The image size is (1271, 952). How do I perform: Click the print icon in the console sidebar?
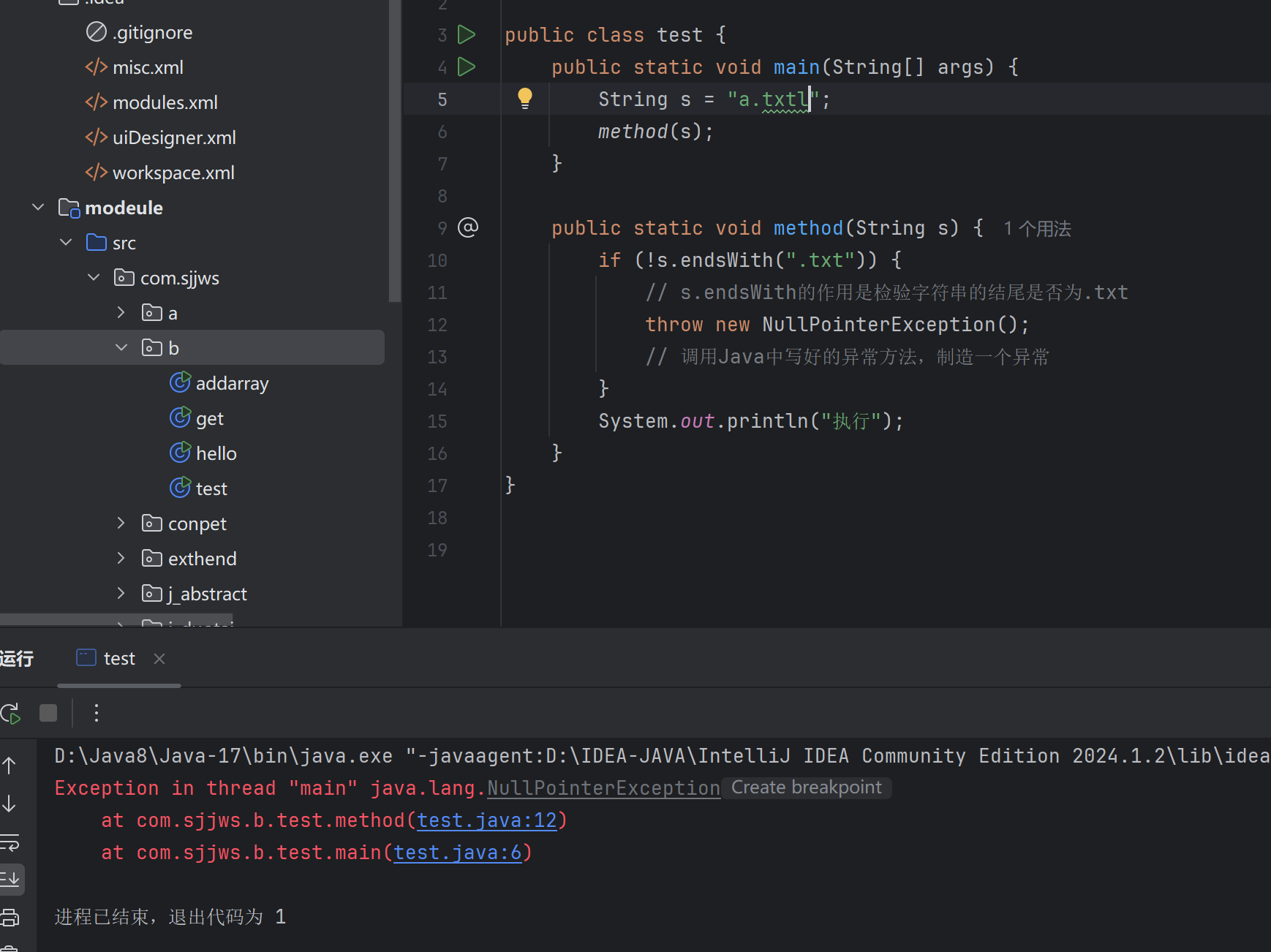pos(10,917)
